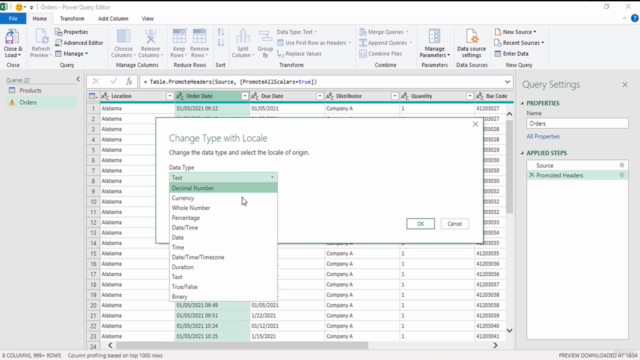The image size is (640, 360).
Task: Click Cancel in Change Type dialog
Action: click(x=454, y=224)
